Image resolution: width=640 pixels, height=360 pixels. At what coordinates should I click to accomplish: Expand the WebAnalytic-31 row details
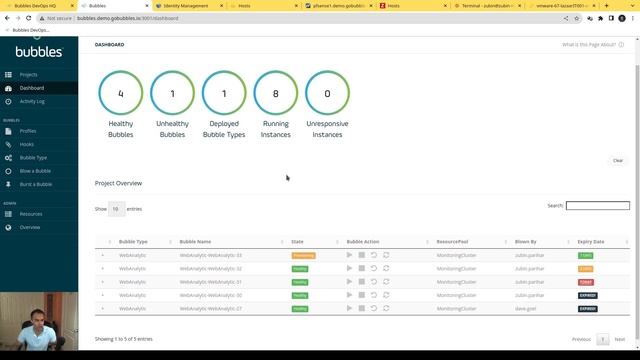103,282
